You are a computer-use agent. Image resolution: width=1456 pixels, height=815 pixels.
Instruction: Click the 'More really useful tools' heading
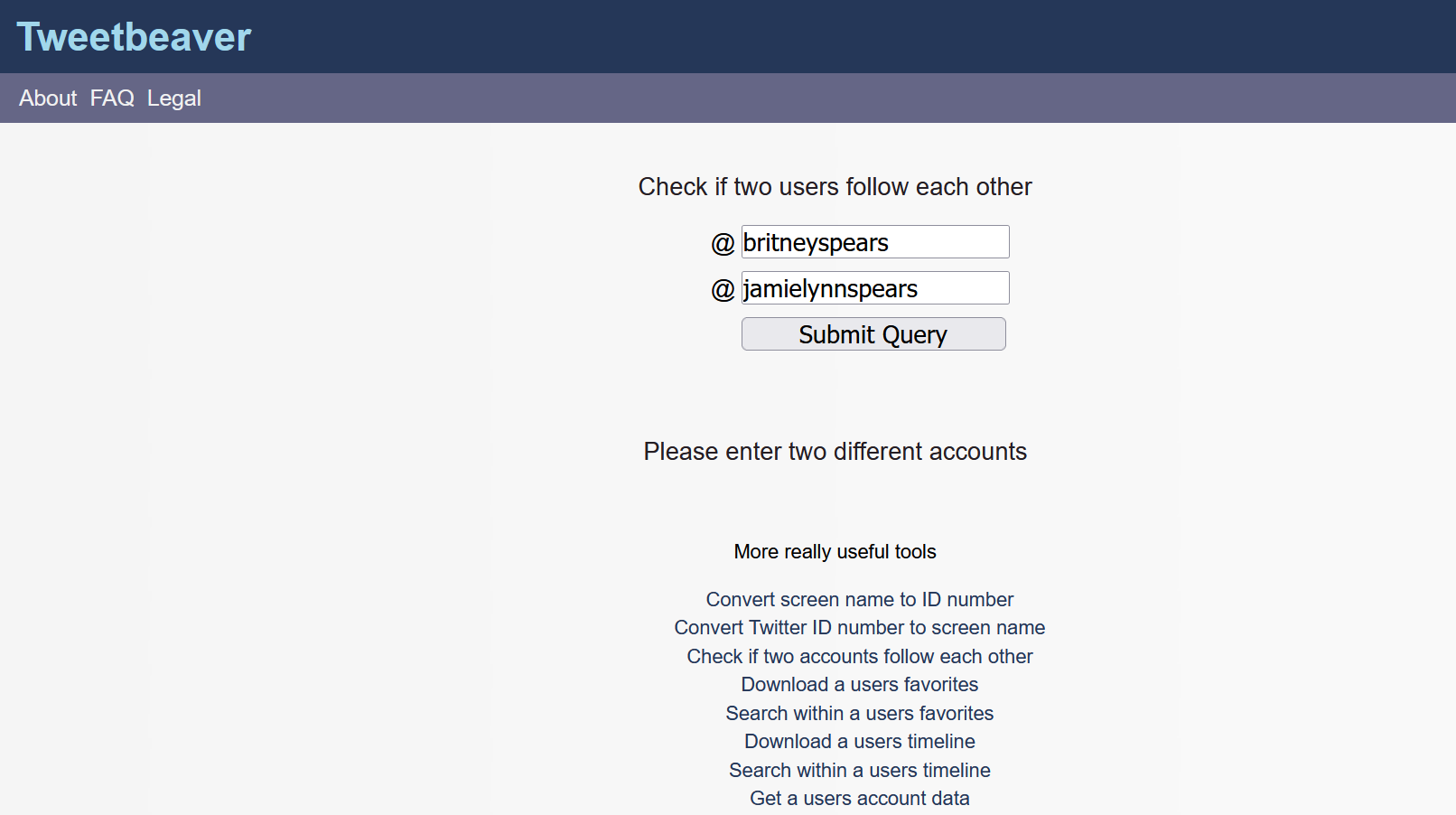(835, 552)
